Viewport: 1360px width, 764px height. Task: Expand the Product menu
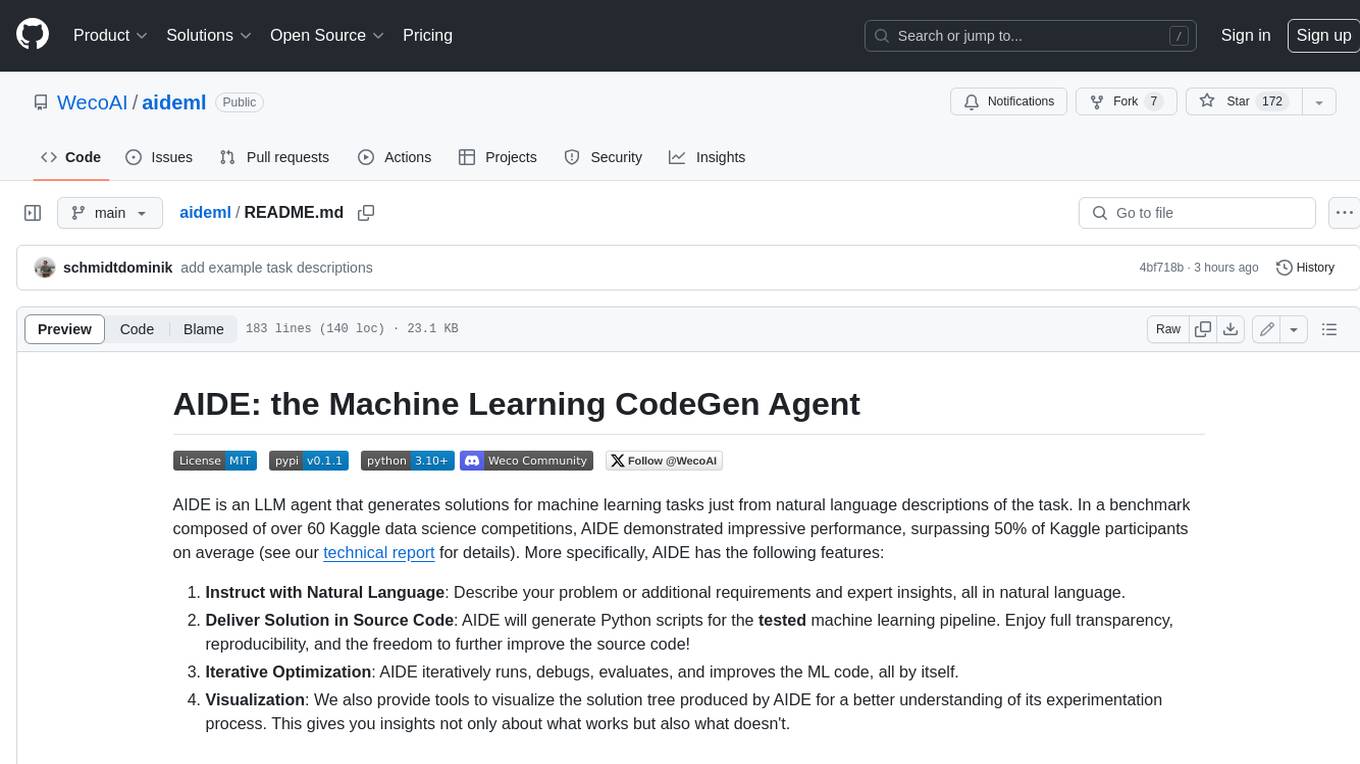click(110, 35)
